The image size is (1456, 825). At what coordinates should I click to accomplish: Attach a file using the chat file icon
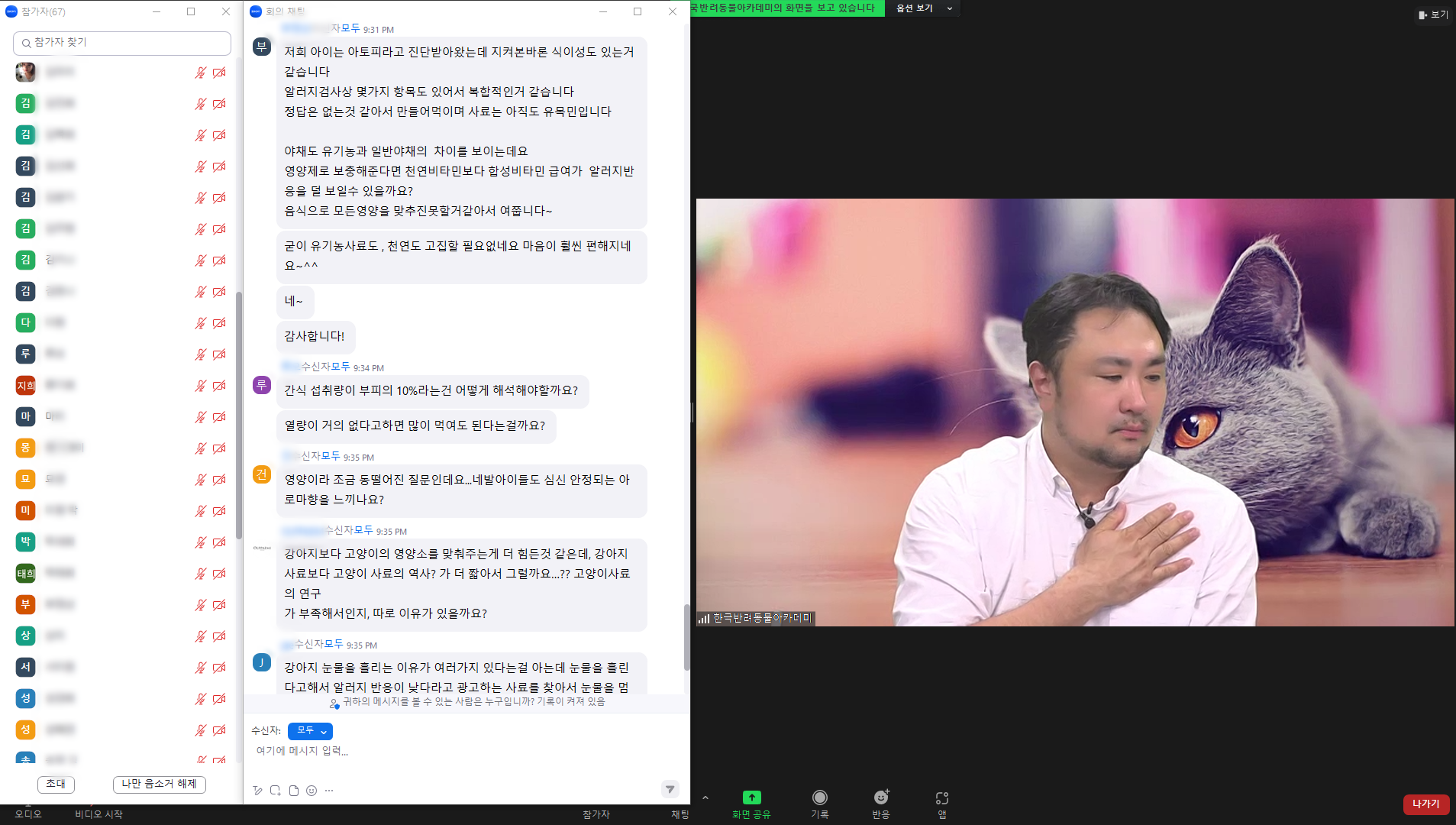[294, 791]
